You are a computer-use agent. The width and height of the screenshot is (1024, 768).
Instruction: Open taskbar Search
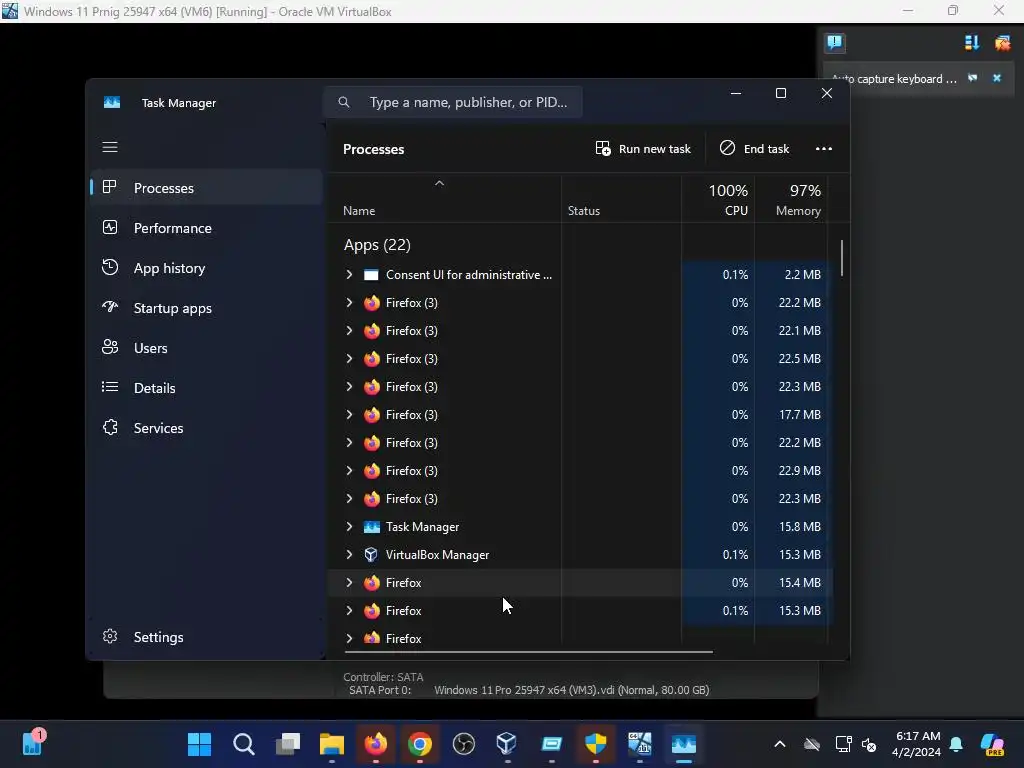(244, 744)
